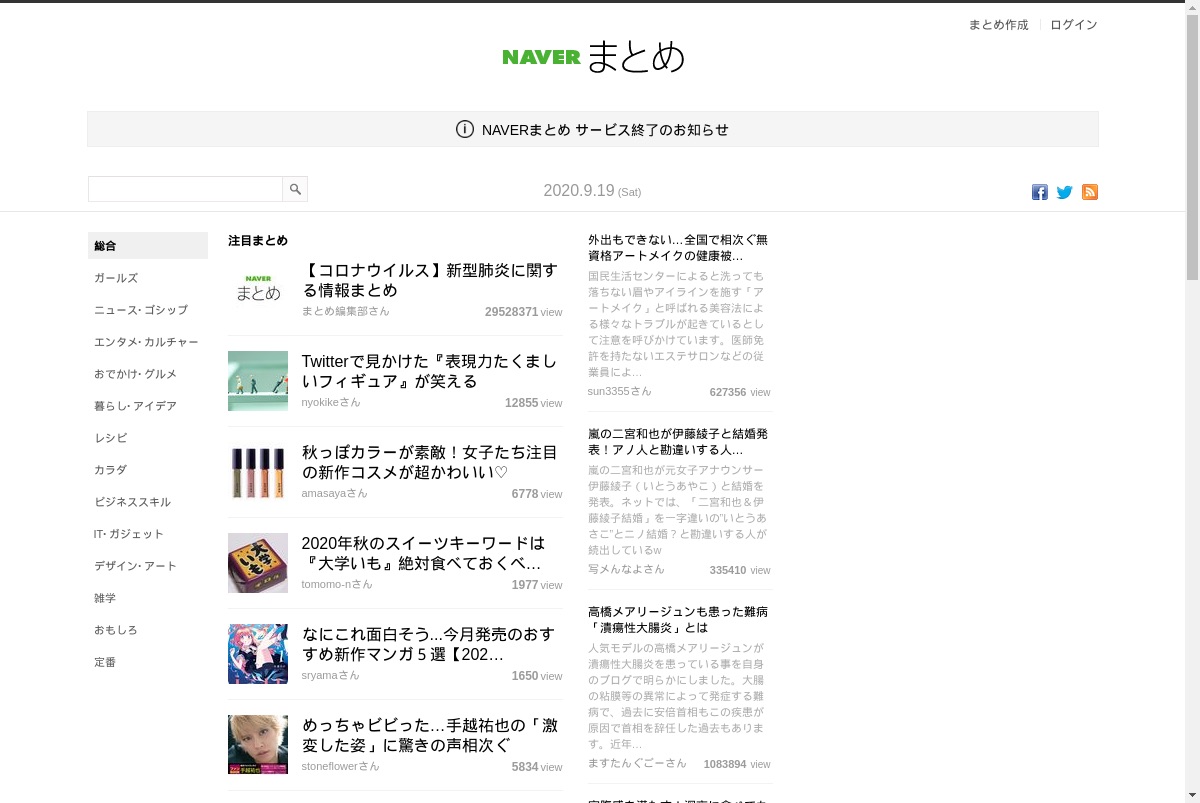This screenshot has height=803, width=1200.
Task: Share via the Twitter bird icon
Action: tap(1065, 192)
